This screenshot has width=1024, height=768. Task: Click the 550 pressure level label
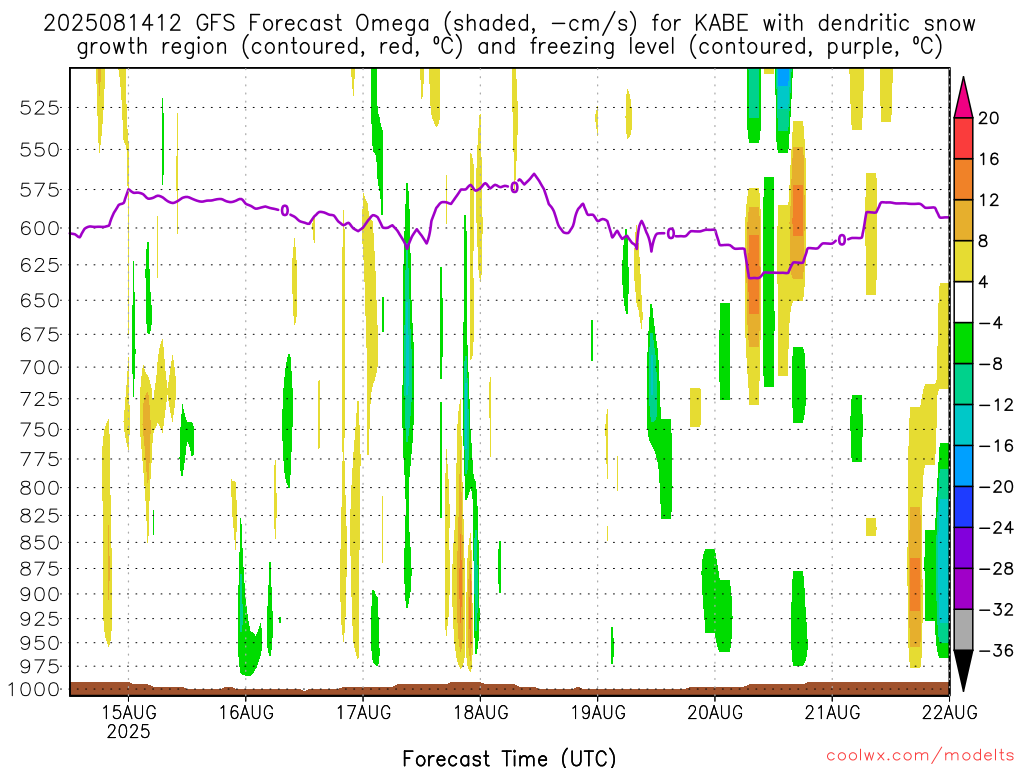coord(40,150)
